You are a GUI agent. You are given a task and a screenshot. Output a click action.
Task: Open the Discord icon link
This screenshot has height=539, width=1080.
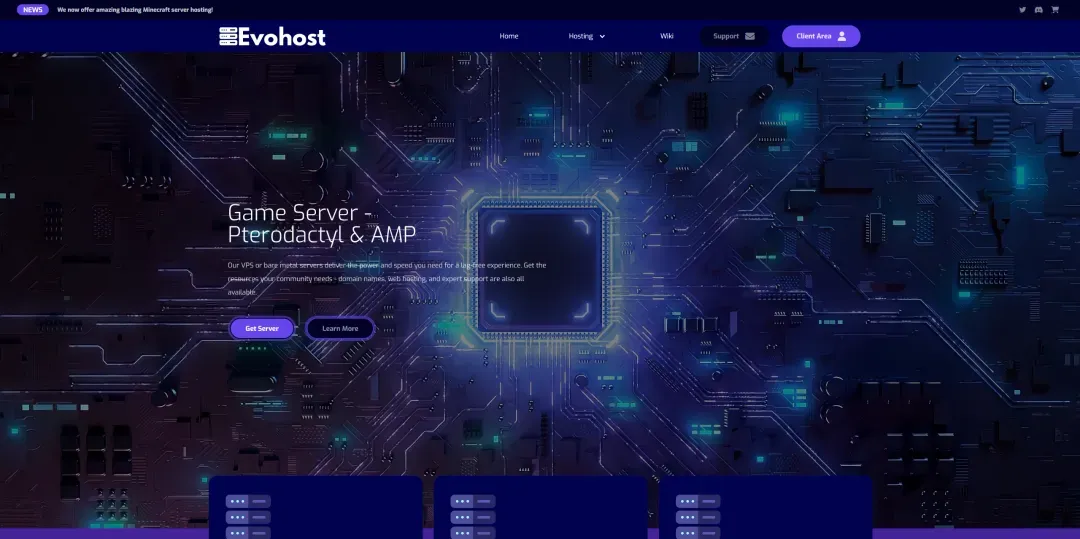coord(1039,10)
